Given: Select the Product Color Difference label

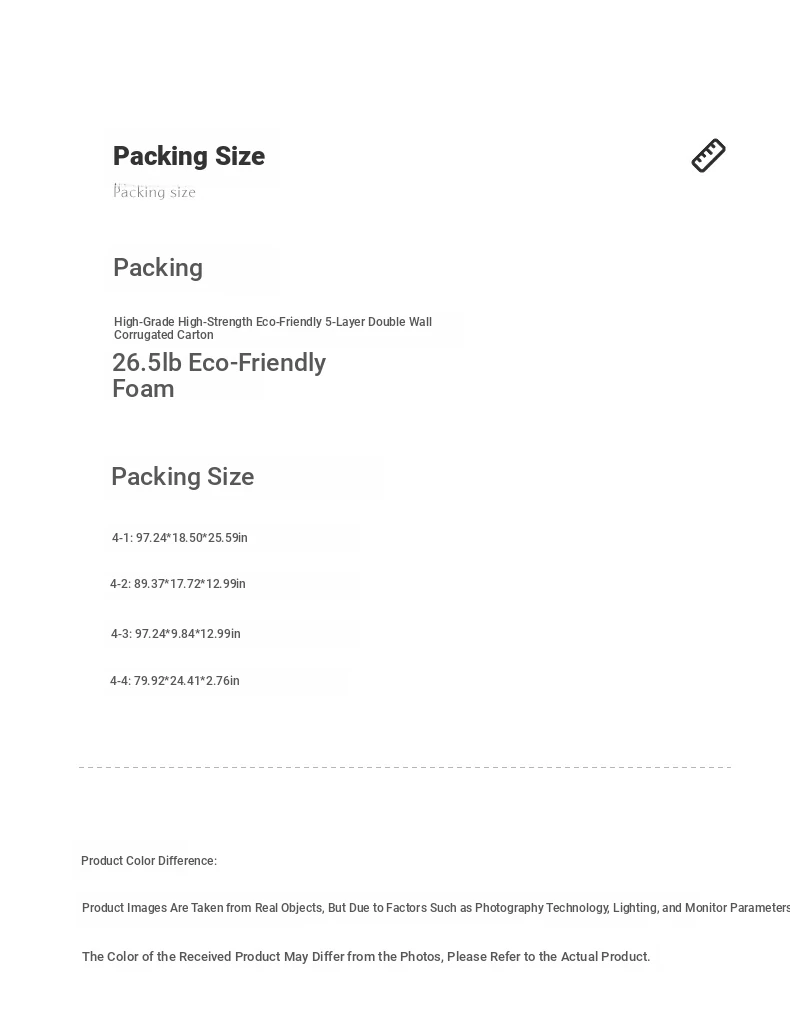Looking at the screenshot, I should [149, 861].
